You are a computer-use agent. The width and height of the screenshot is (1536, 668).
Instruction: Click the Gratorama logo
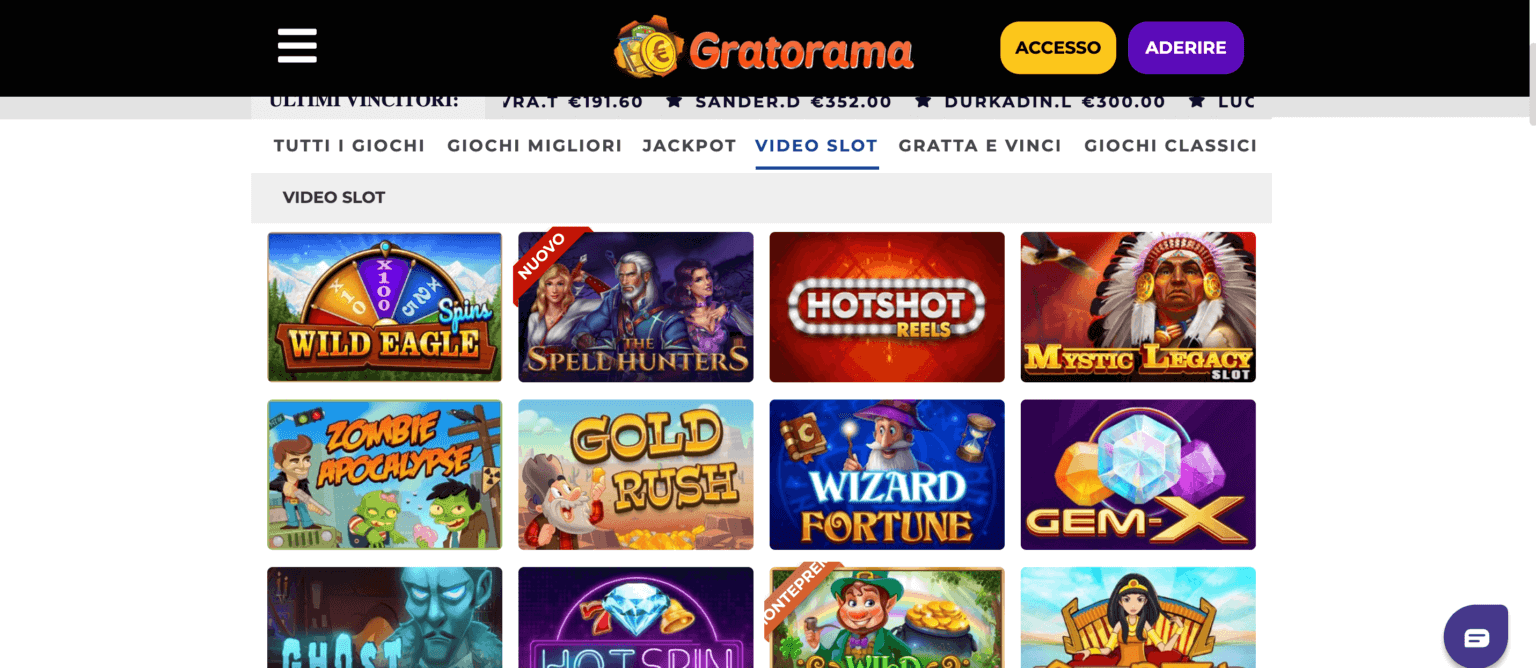coord(764,47)
